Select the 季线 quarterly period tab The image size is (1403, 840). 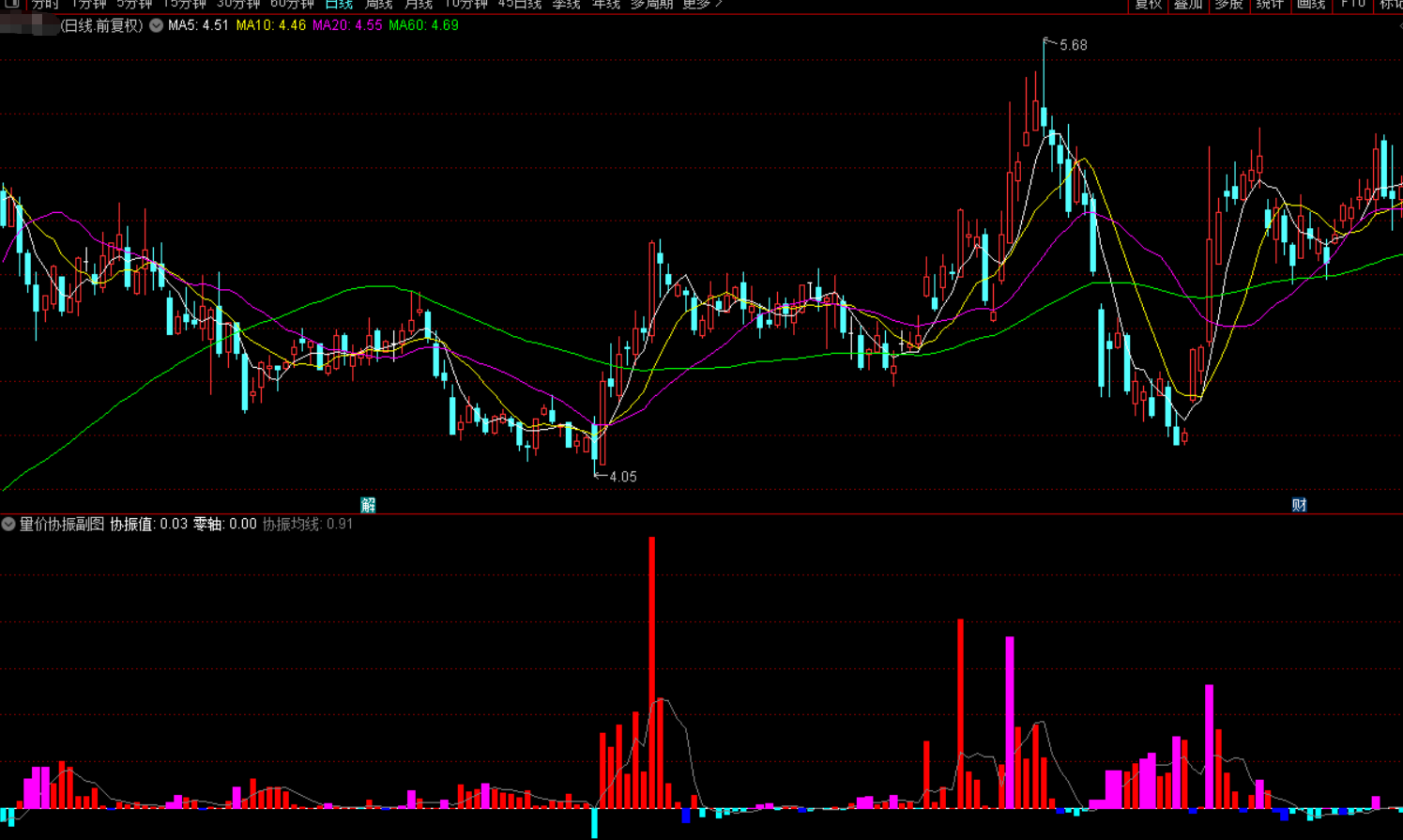coord(566,5)
